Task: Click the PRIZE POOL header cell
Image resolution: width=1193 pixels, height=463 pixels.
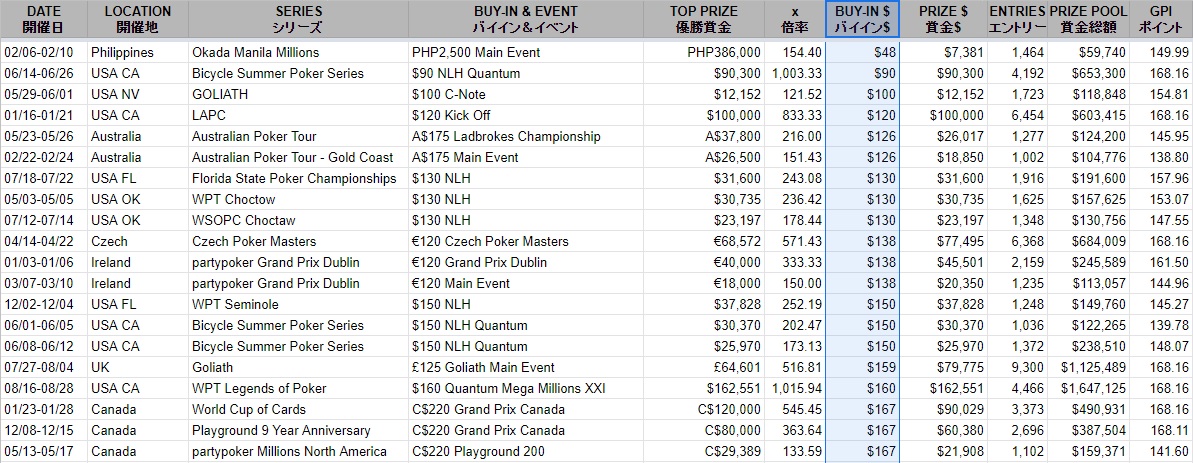Action: [1089, 19]
